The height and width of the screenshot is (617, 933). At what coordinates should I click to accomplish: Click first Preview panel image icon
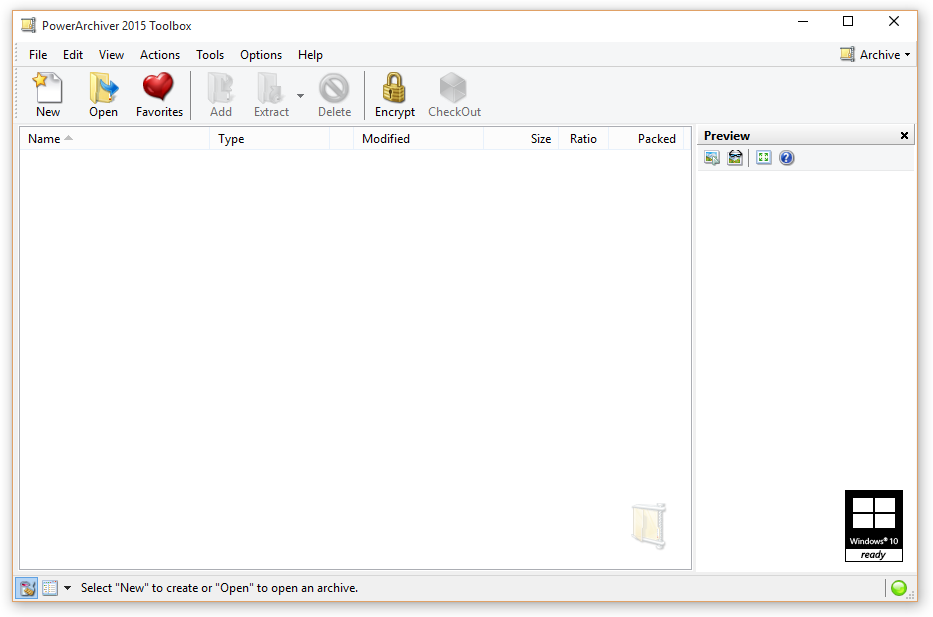[712, 158]
